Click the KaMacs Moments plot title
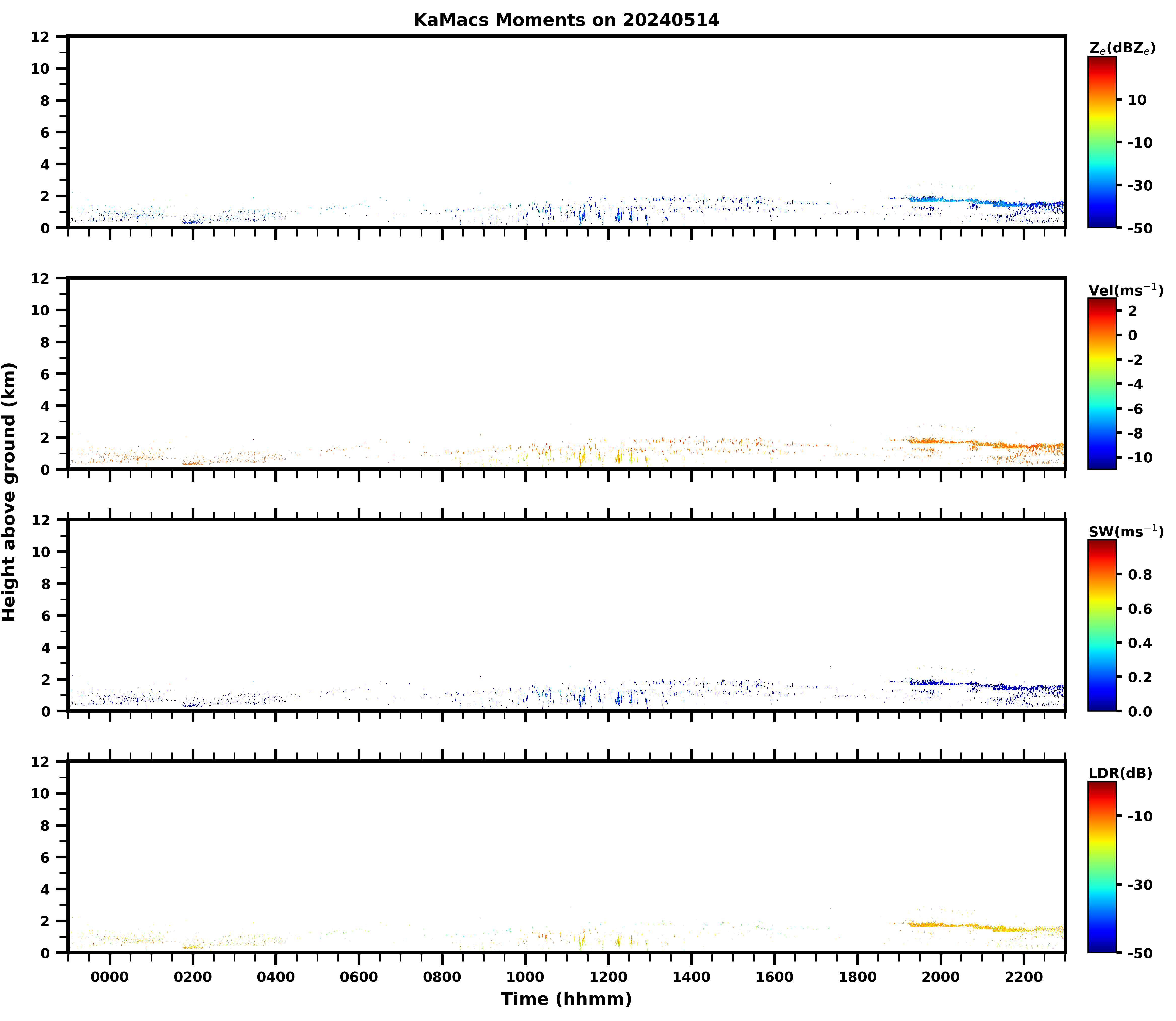Screen dimensions: 1176x1021 coord(566,20)
